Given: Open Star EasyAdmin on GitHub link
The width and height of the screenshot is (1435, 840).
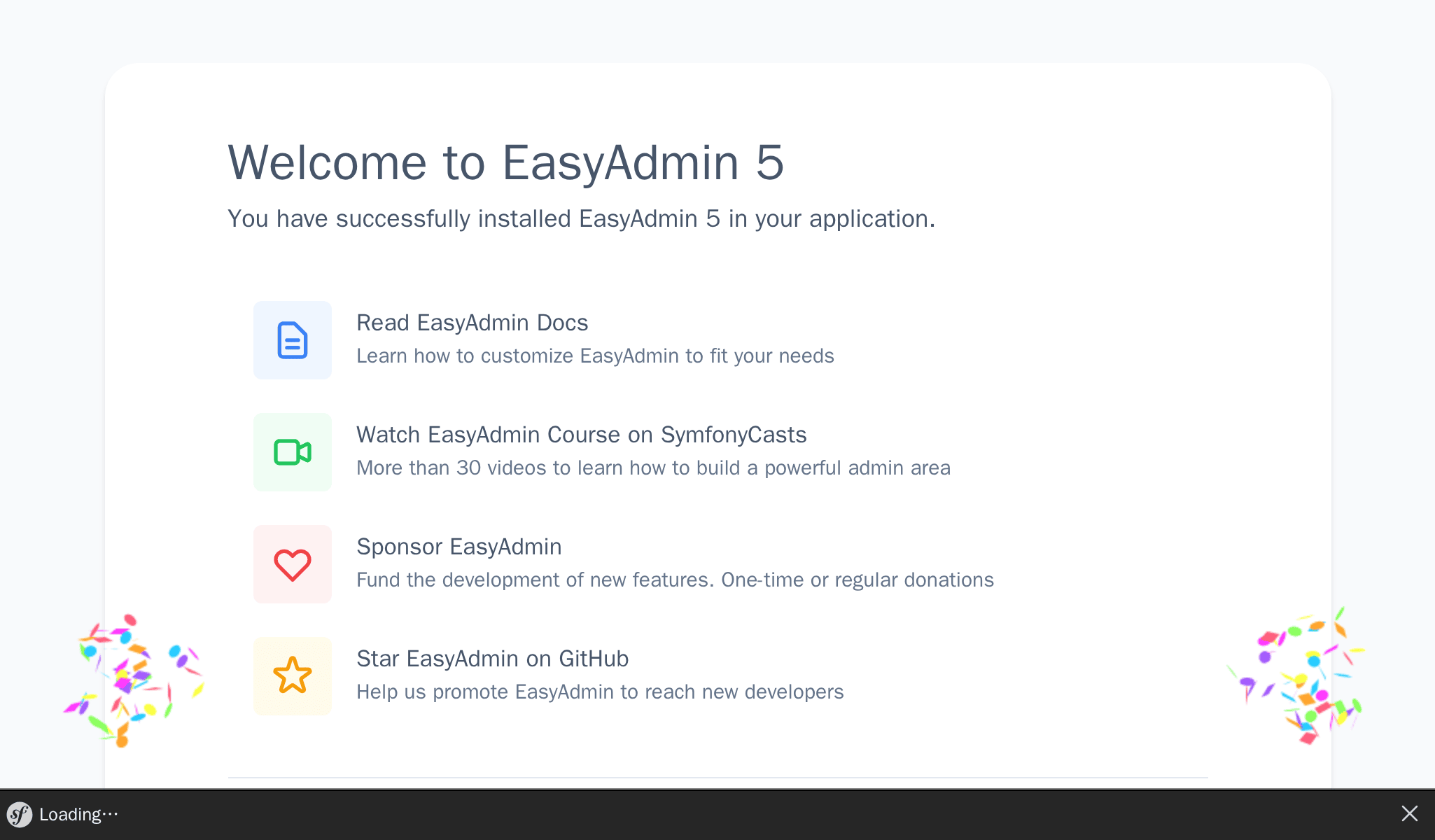Looking at the screenshot, I should [x=493, y=659].
